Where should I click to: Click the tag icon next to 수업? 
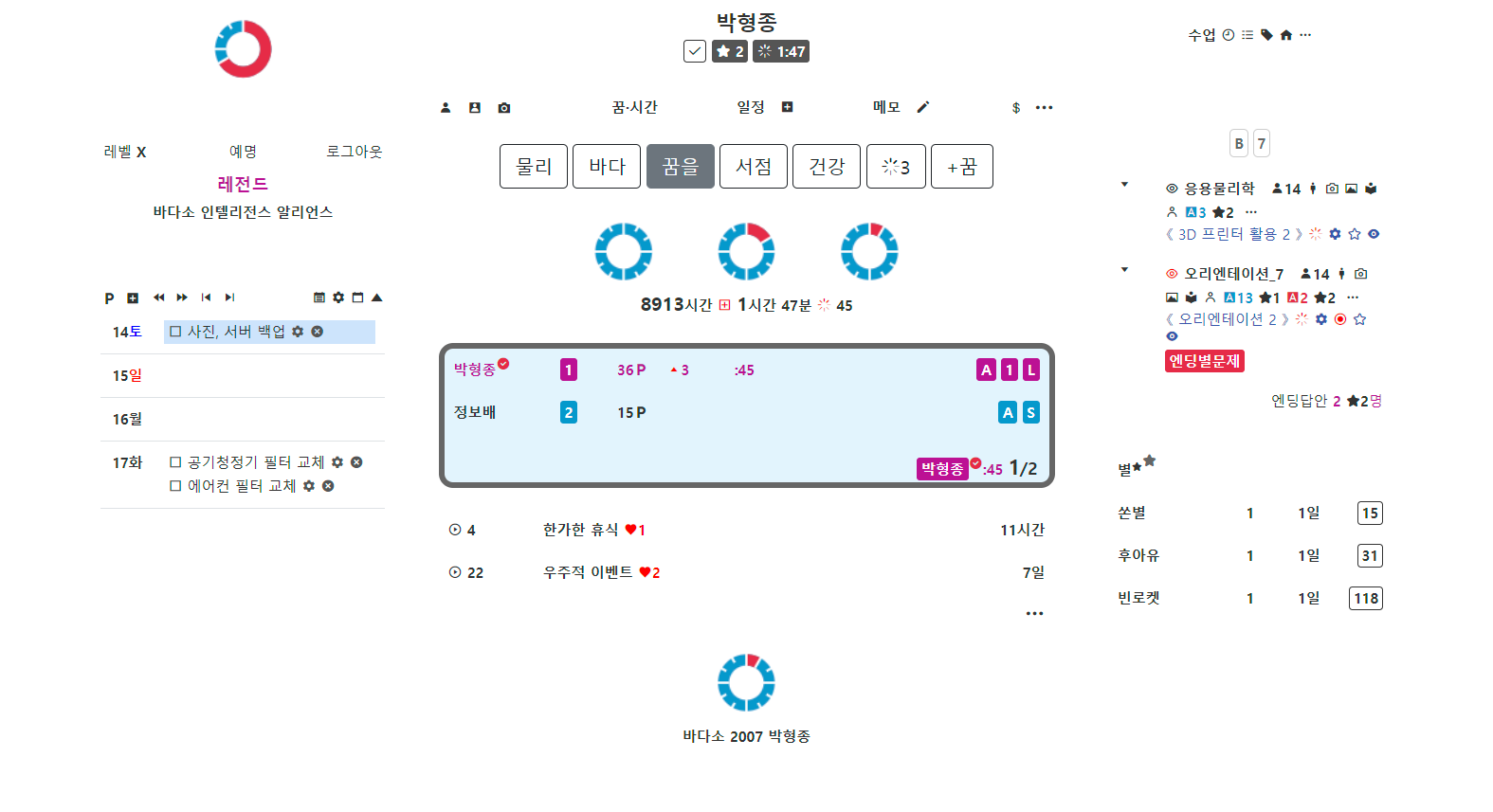pyautogui.click(x=1266, y=35)
